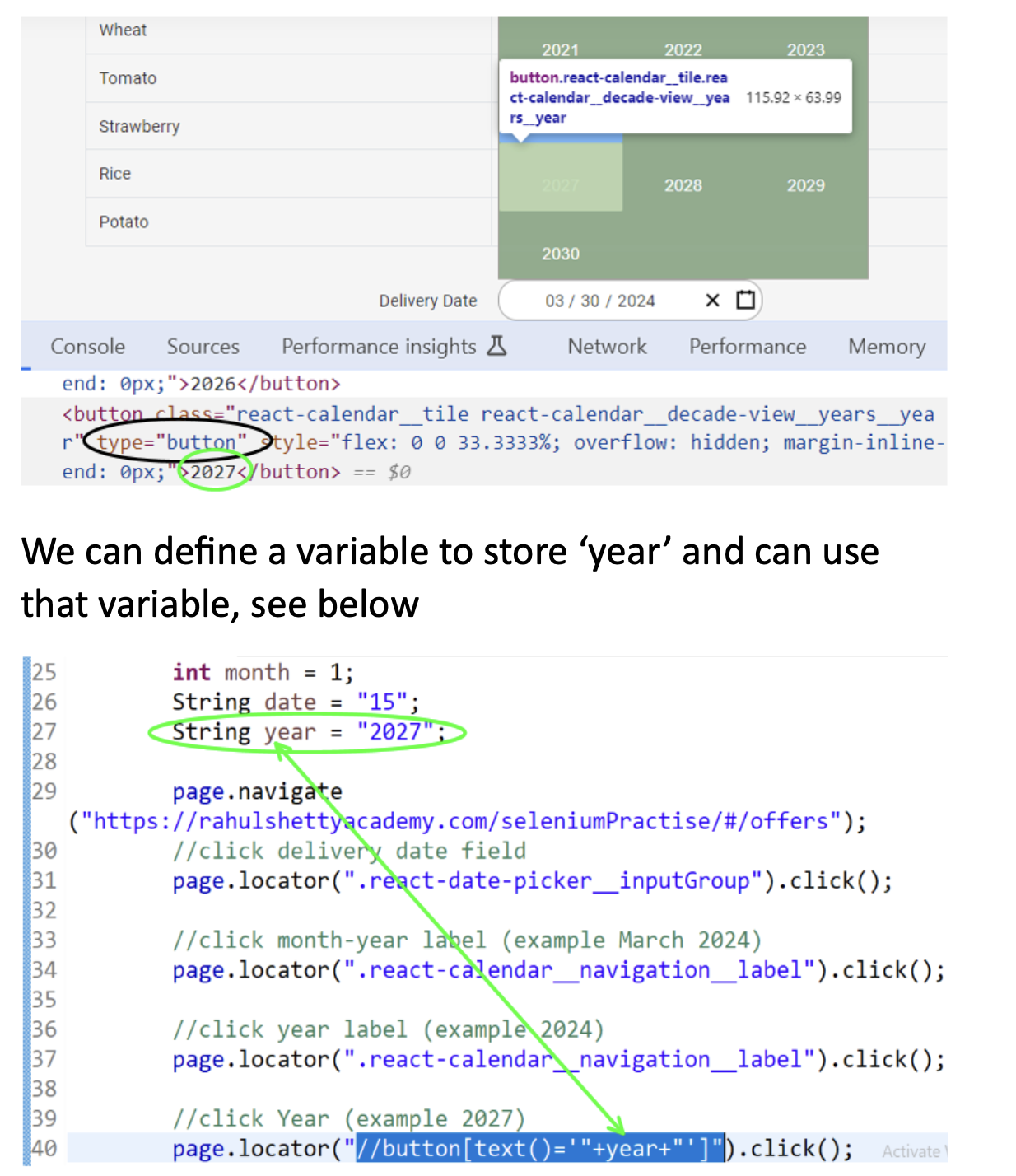The width and height of the screenshot is (1016, 1176).
Task: Open the date picker calendar icon
Action: coord(746,300)
